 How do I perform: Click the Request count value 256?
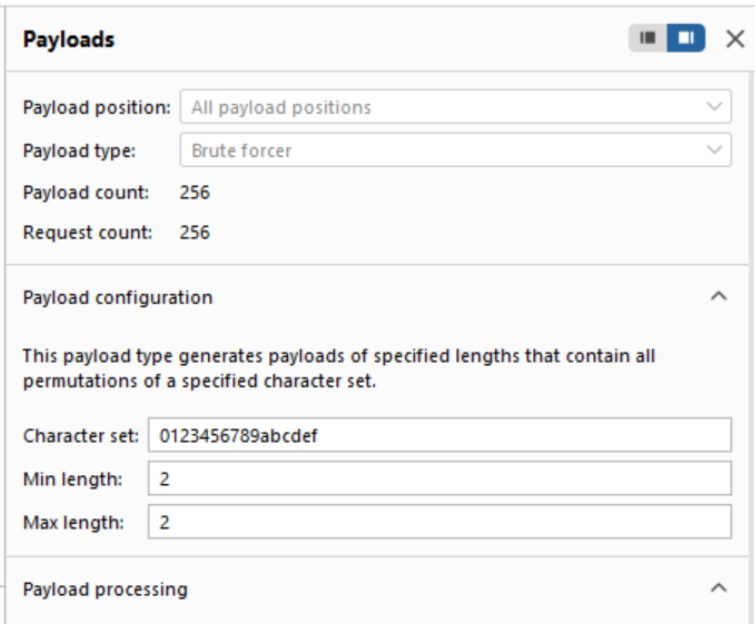click(195, 233)
